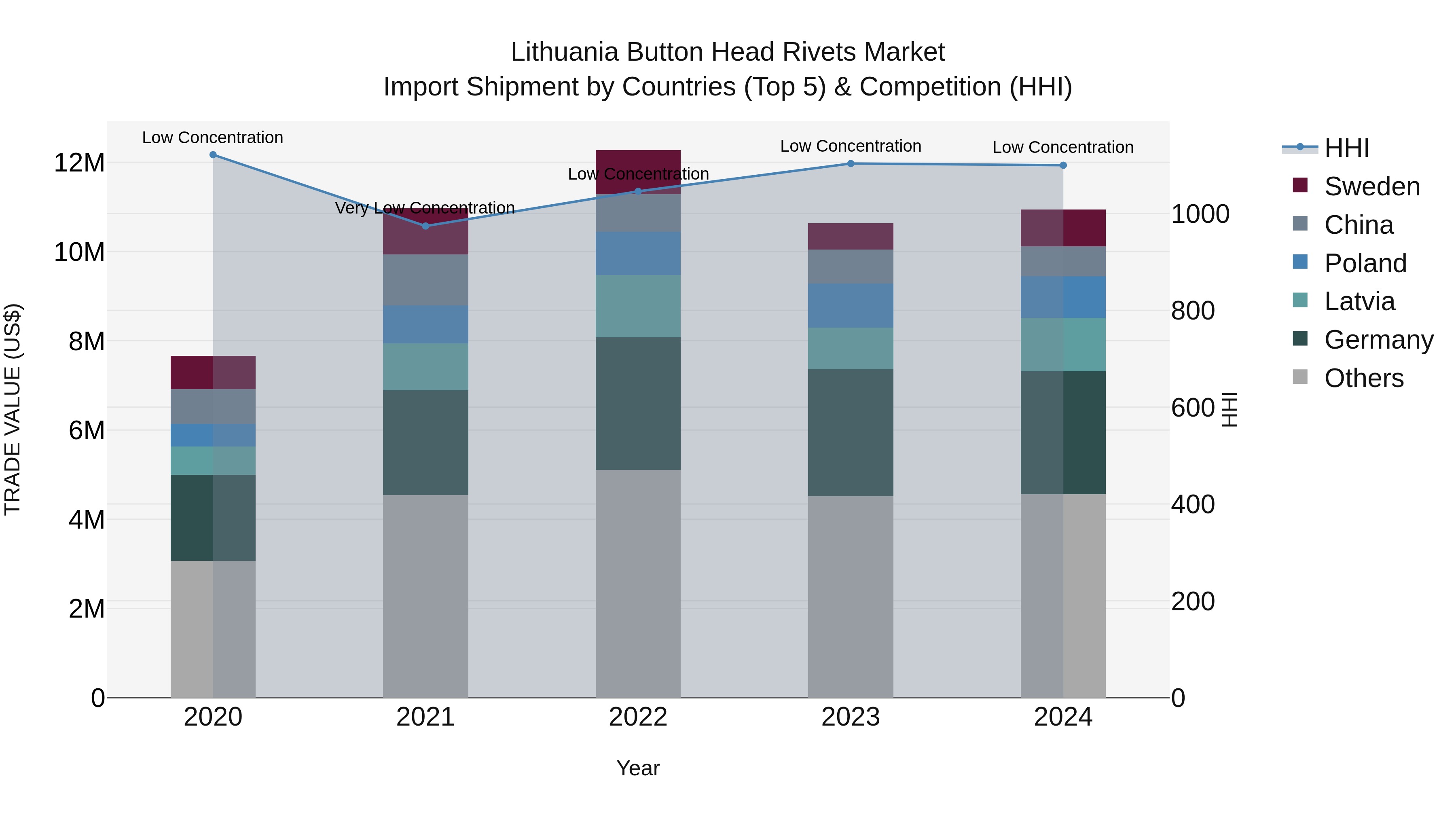
Task: Select the 2023 Poland bar segment
Action: (851, 306)
